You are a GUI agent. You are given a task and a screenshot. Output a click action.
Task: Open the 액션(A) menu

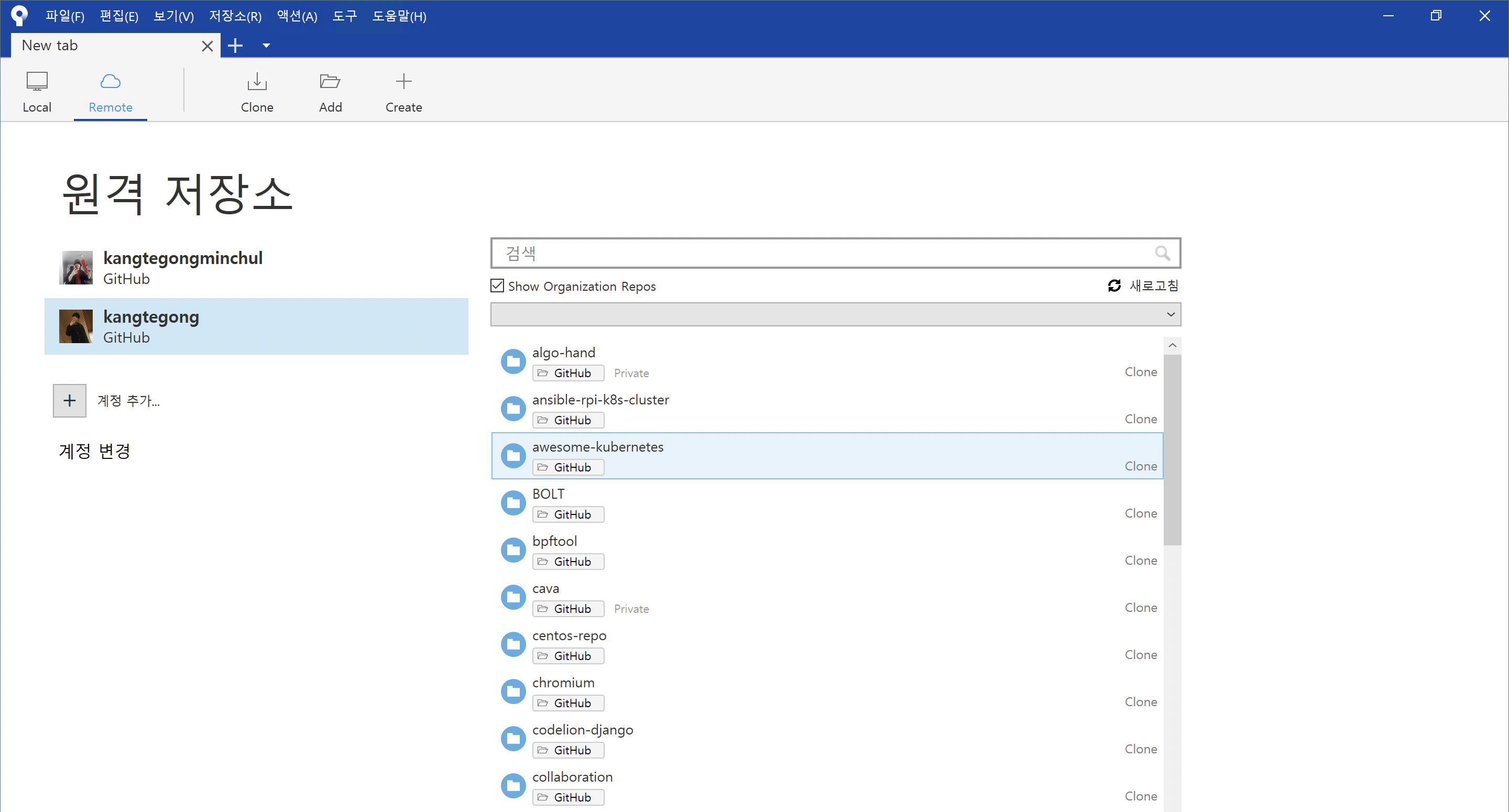click(x=297, y=16)
